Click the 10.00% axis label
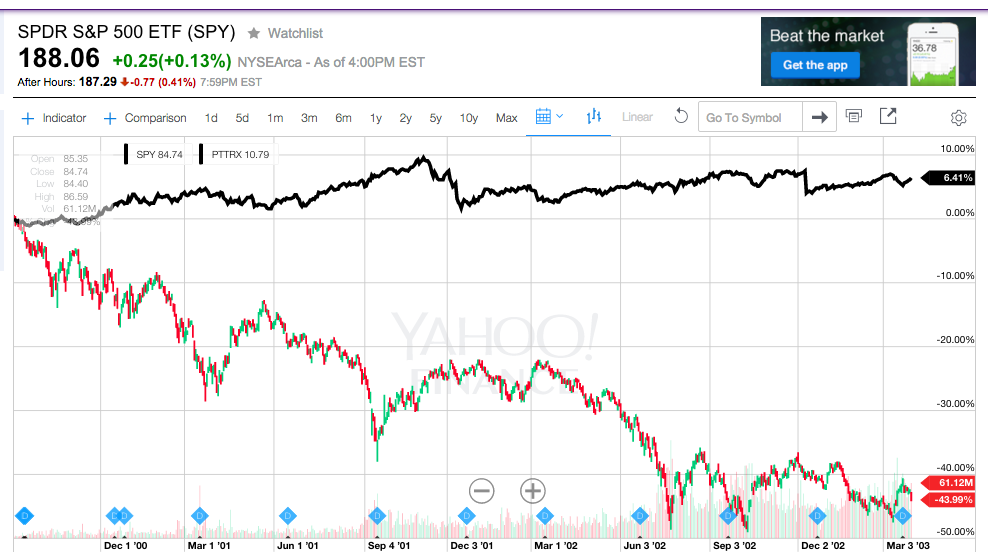This screenshot has width=988, height=558. click(957, 149)
